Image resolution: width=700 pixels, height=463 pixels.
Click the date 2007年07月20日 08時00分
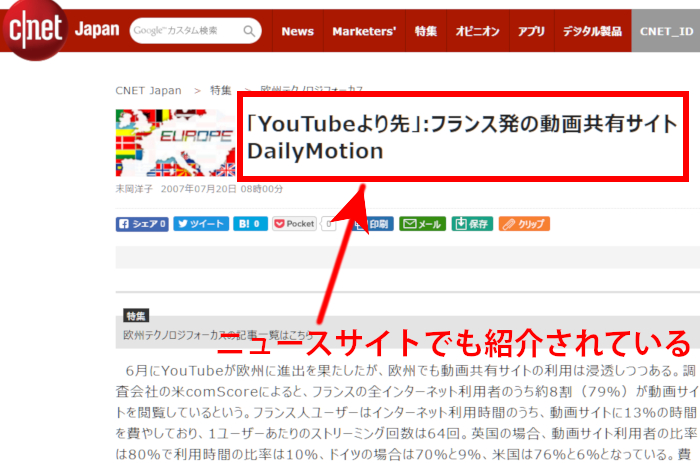(222, 189)
